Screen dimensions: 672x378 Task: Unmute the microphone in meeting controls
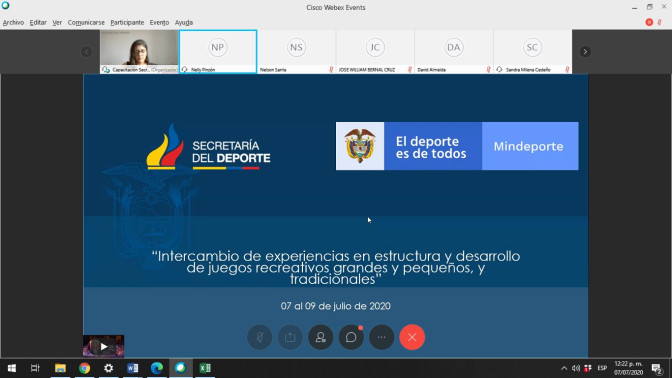260,337
